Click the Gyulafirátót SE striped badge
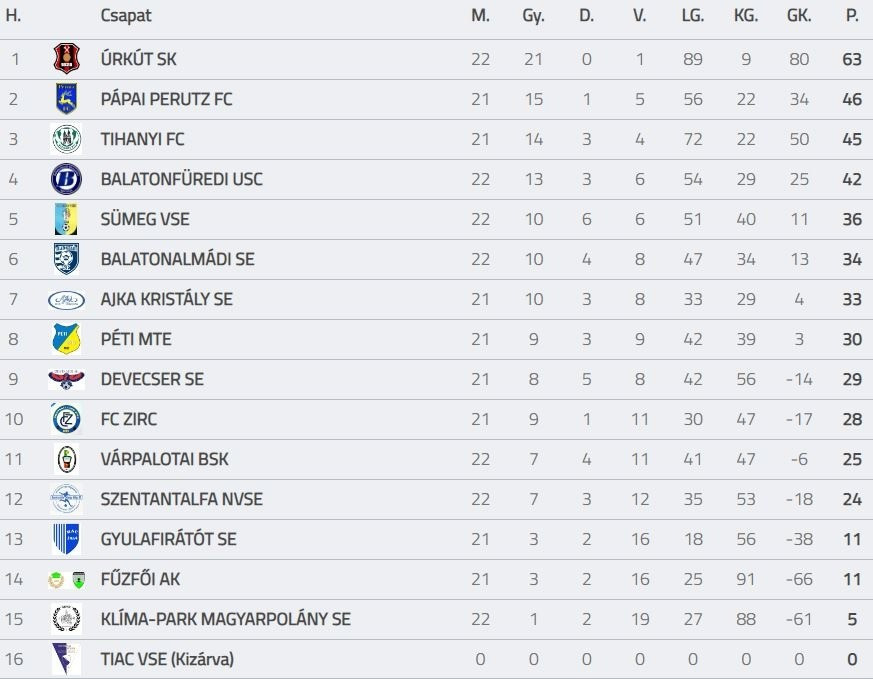873x679 pixels. click(x=66, y=539)
